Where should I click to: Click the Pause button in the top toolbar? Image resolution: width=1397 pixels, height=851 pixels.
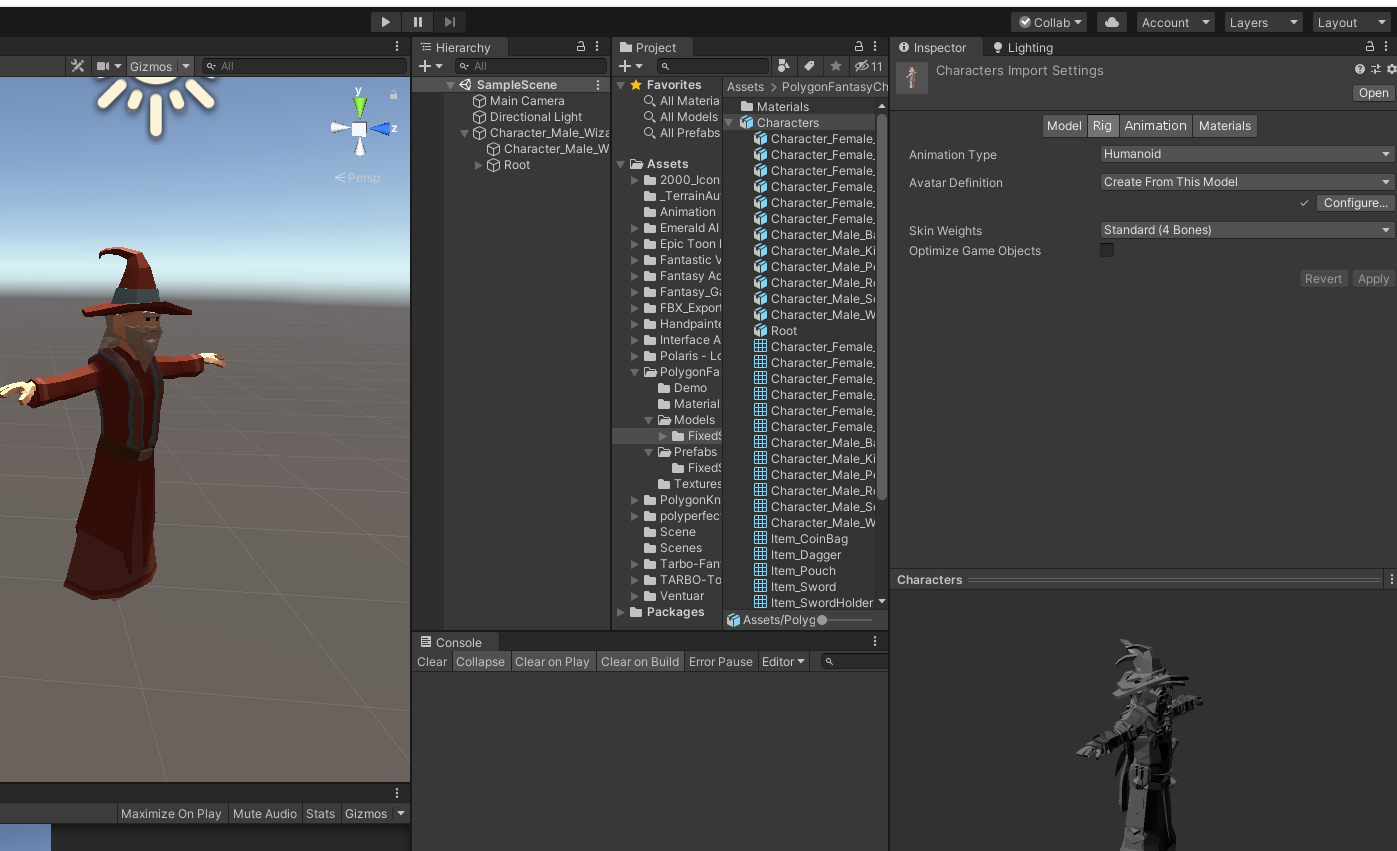417,21
